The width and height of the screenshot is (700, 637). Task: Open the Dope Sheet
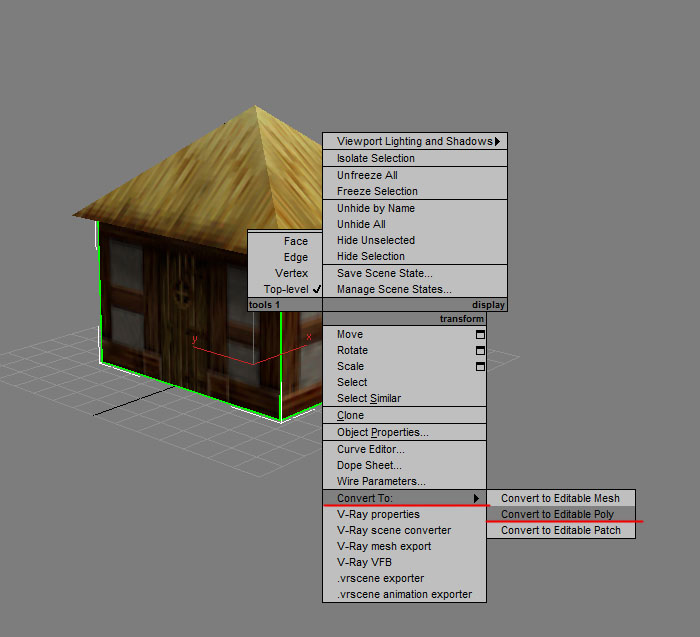pos(404,465)
